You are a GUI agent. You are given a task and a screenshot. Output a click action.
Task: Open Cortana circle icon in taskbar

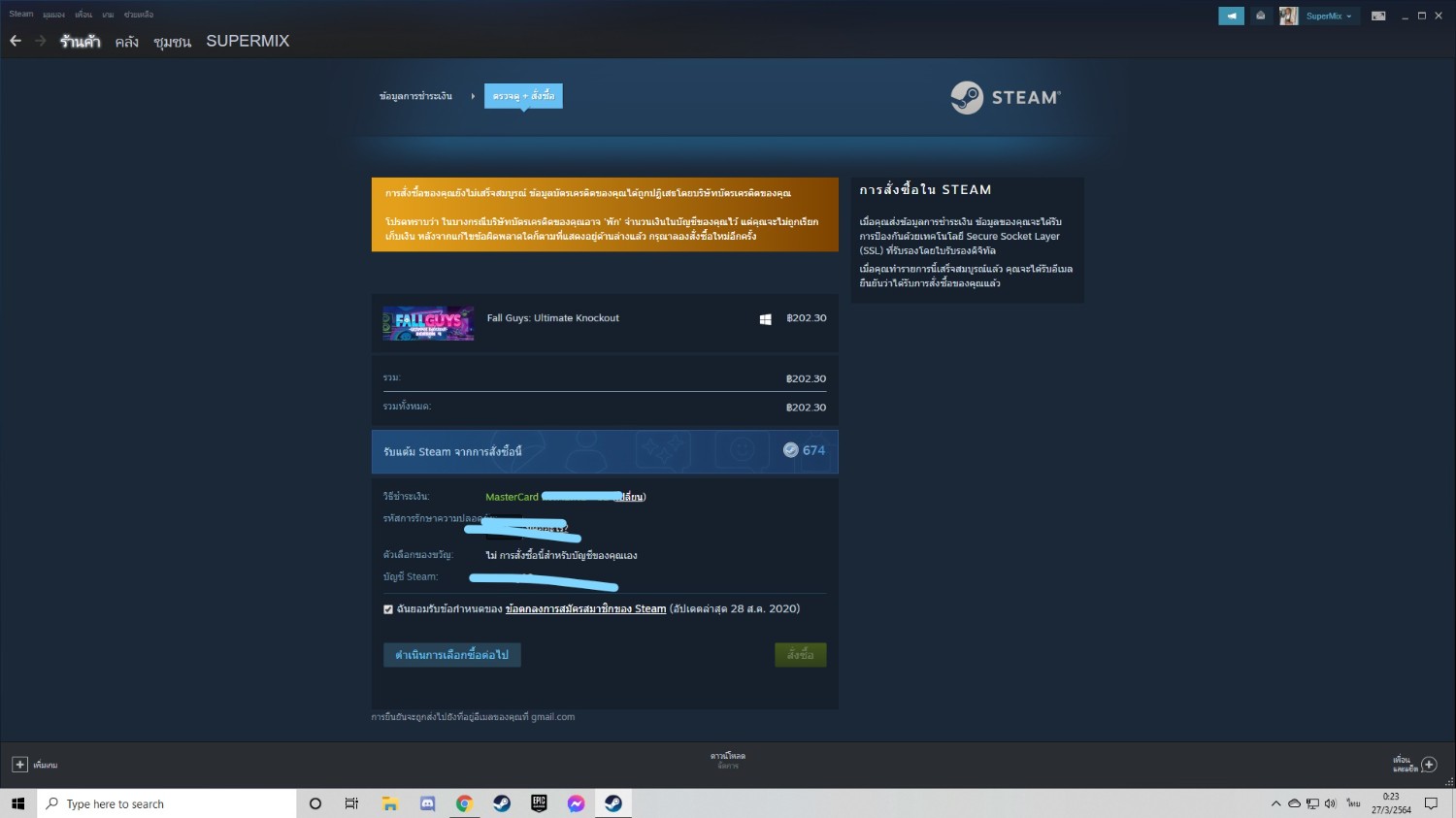click(x=314, y=803)
